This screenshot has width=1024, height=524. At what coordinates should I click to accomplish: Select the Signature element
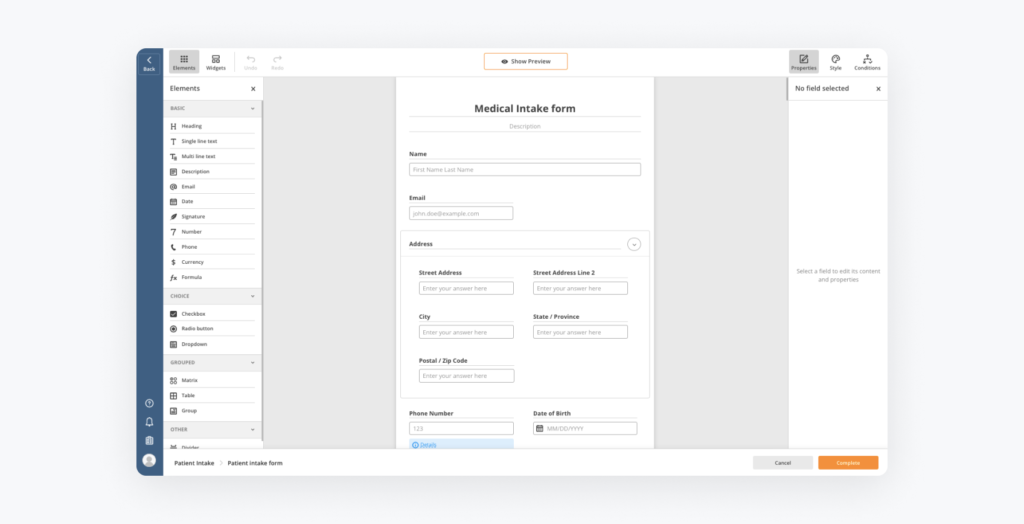193,216
